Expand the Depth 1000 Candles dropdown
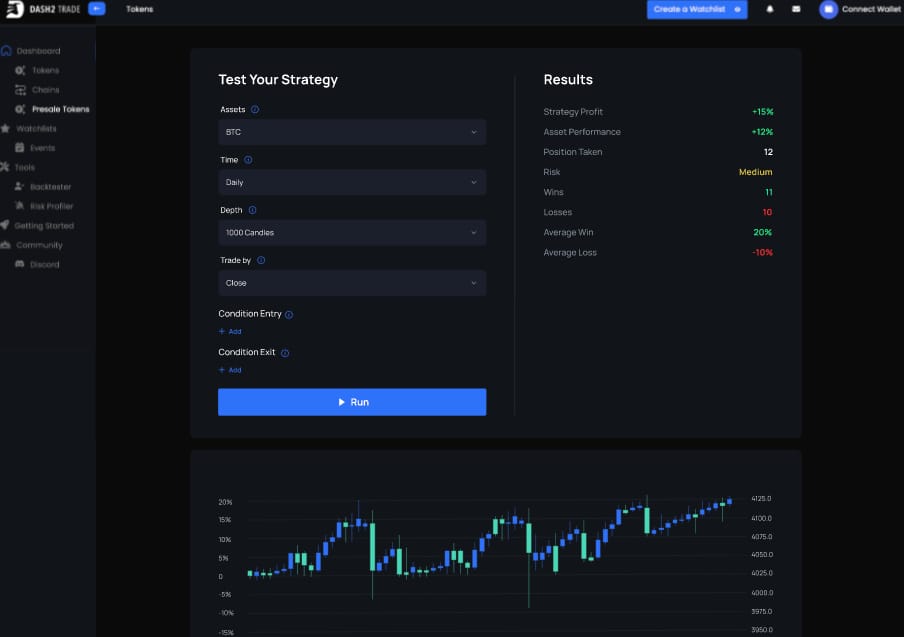Screen dimensions: 904x637 352,232
